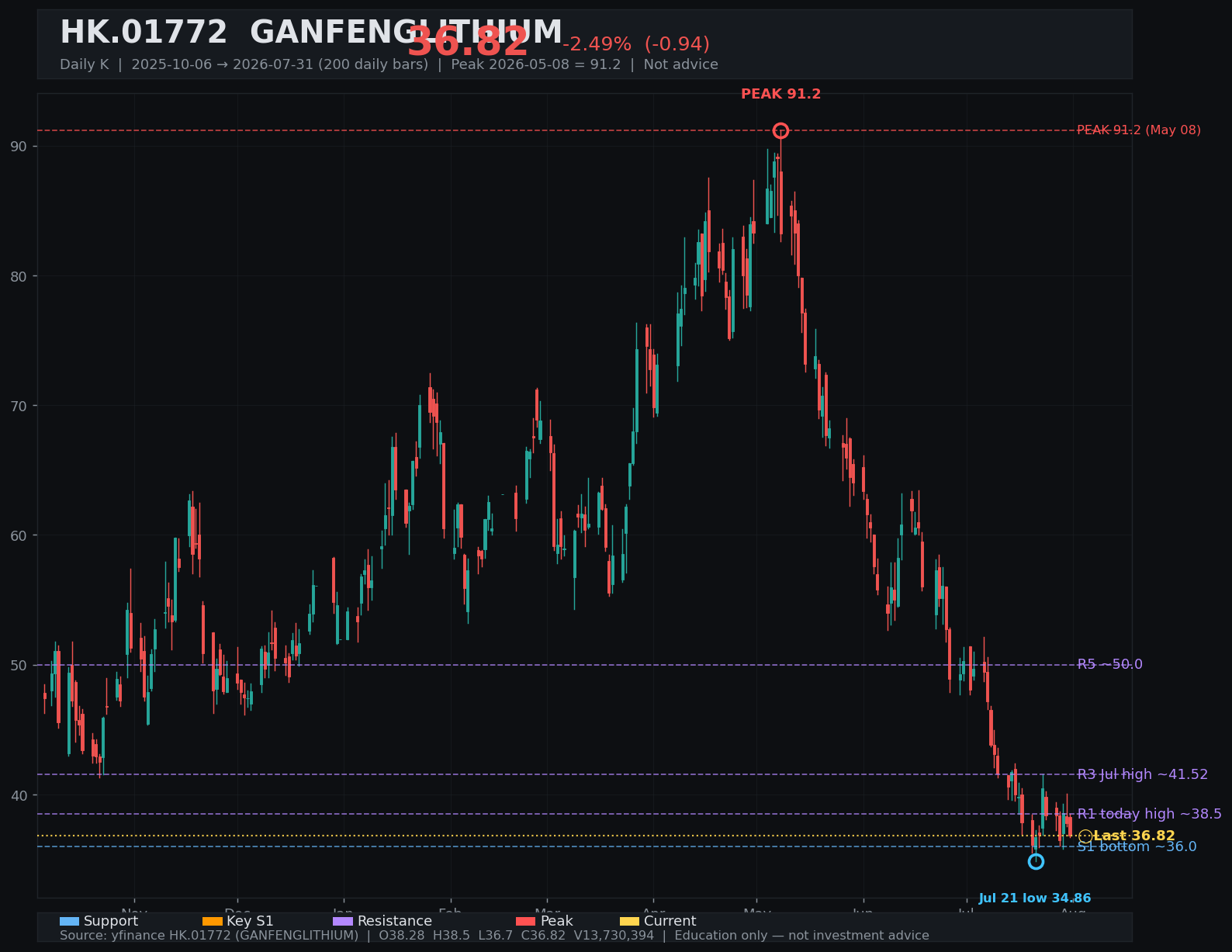Click the "2025-10-06 → 2026-07-31 (200 daily bars)" range
This screenshot has width=1232, height=952.
[x=280, y=64]
